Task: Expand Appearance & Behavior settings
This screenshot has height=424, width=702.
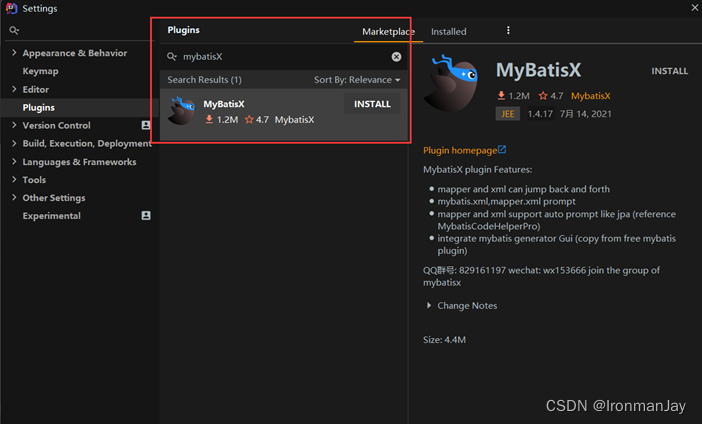Action: 14,53
